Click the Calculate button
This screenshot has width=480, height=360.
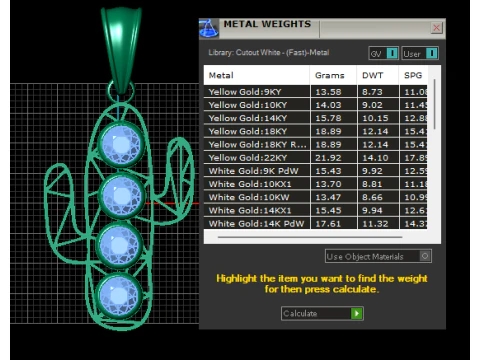pos(322,313)
